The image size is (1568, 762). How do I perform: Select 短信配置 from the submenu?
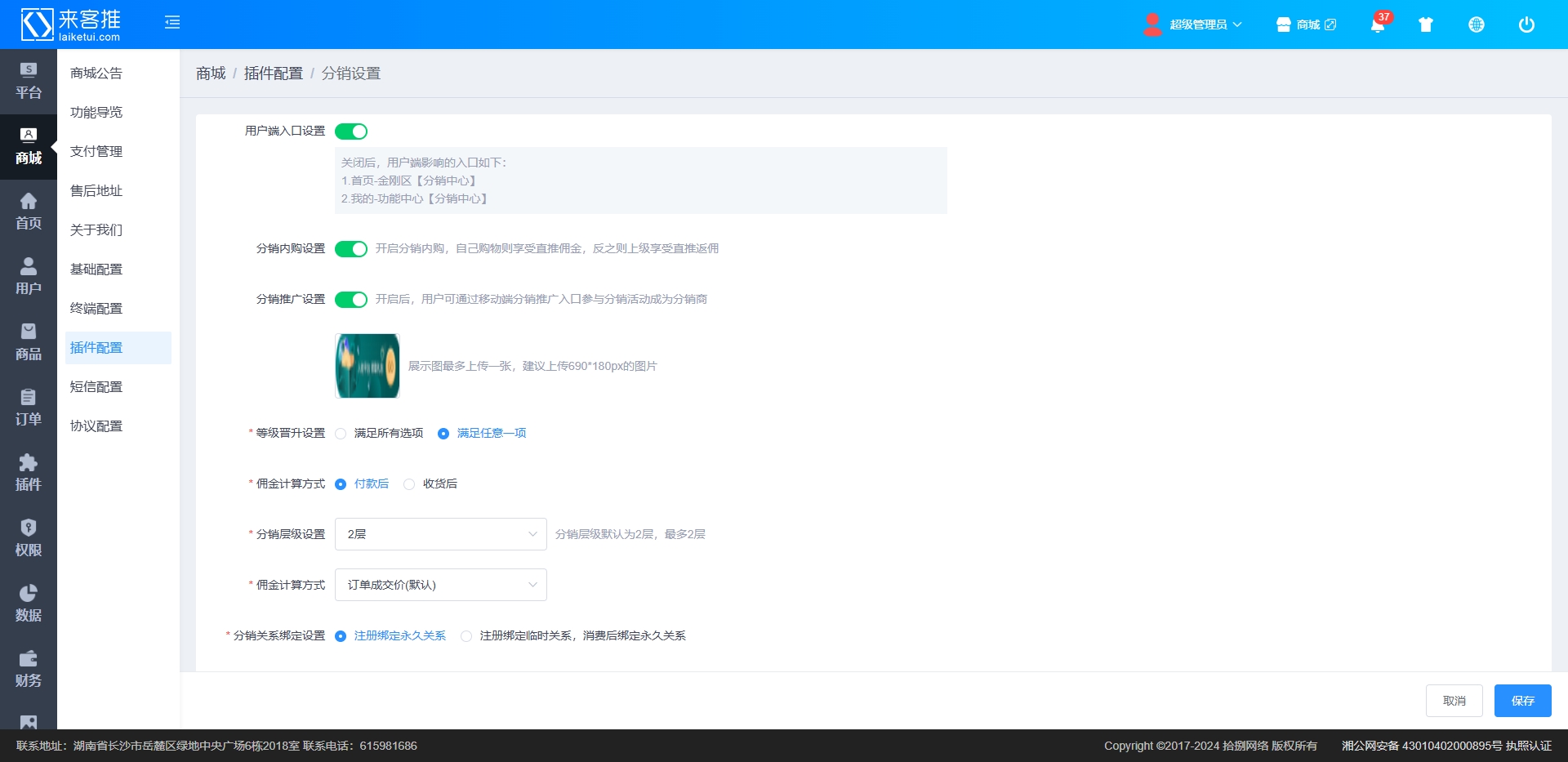pos(96,386)
